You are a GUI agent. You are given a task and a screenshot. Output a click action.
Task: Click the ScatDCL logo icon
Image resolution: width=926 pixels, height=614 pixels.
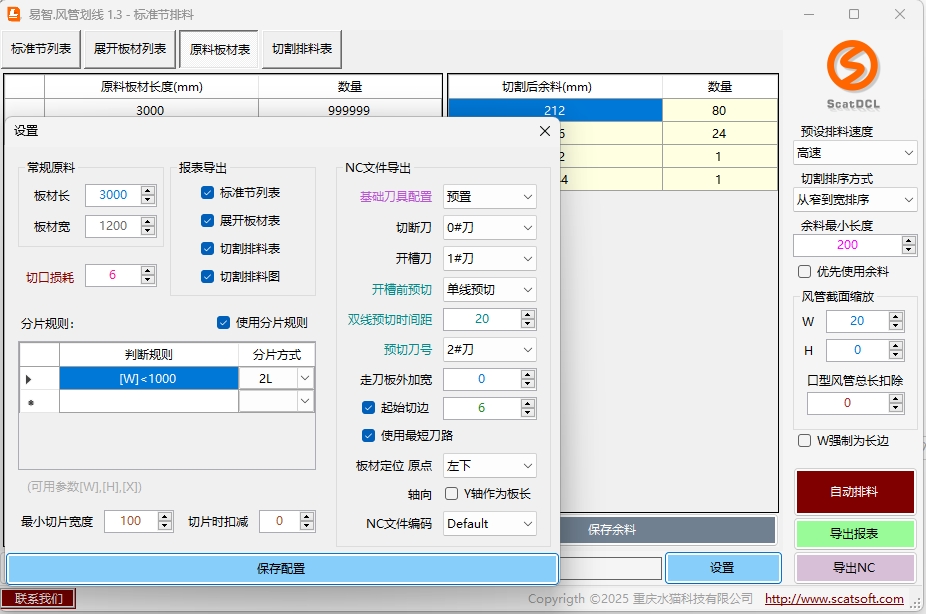(853, 66)
